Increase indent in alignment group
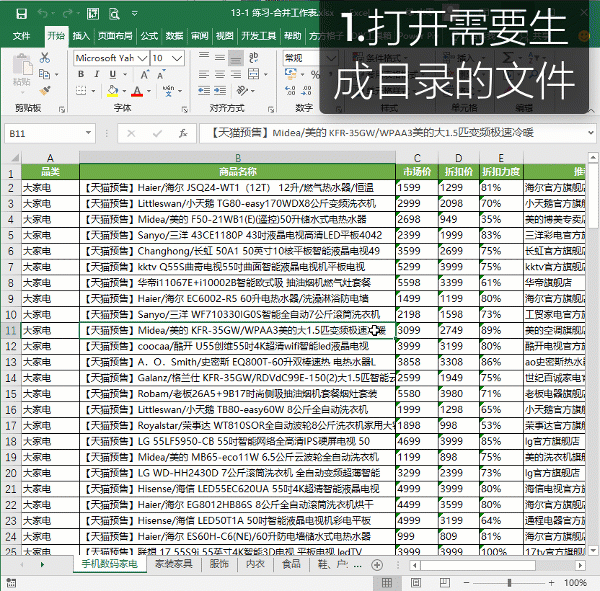 pyautogui.click(x=220, y=91)
